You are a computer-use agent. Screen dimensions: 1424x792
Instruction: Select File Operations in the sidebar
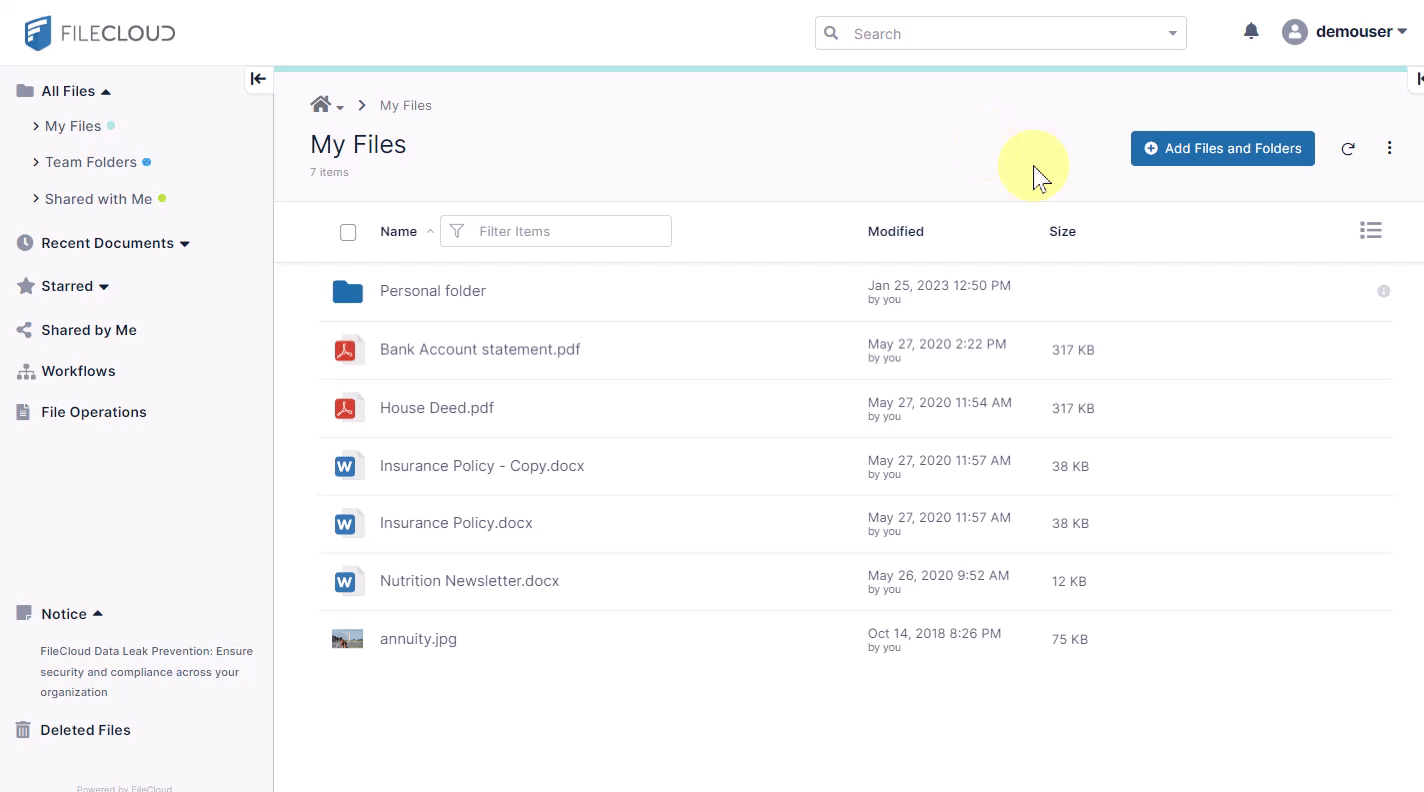click(93, 412)
